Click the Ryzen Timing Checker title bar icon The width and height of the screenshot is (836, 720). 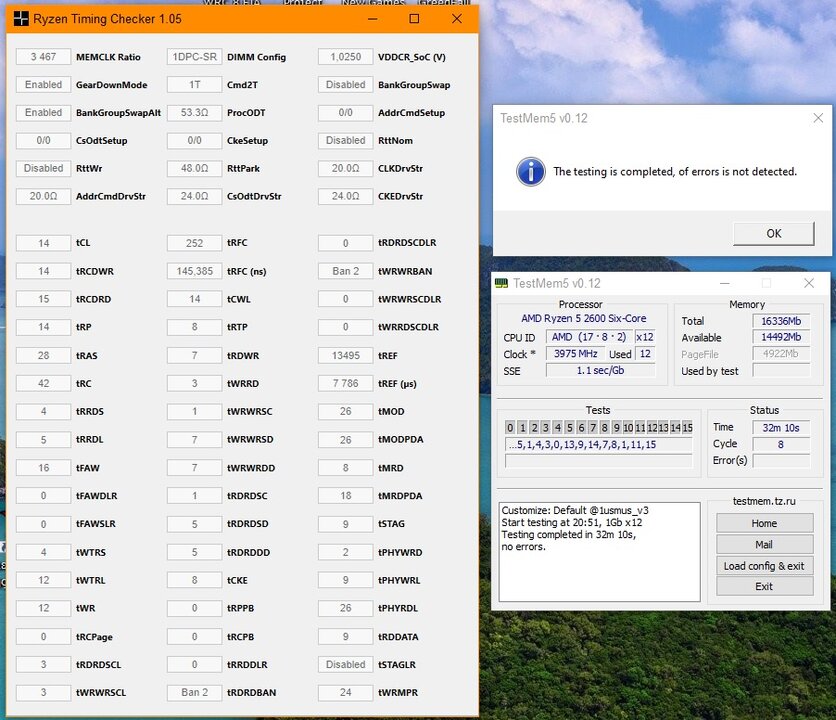[21, 19]
